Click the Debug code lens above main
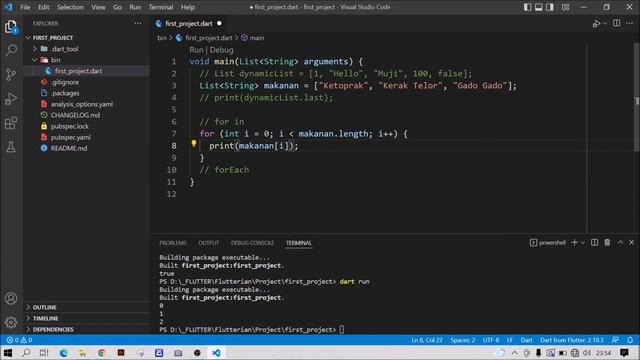The width and height of the screenshot is (640, 360). (x=222, y=50)
